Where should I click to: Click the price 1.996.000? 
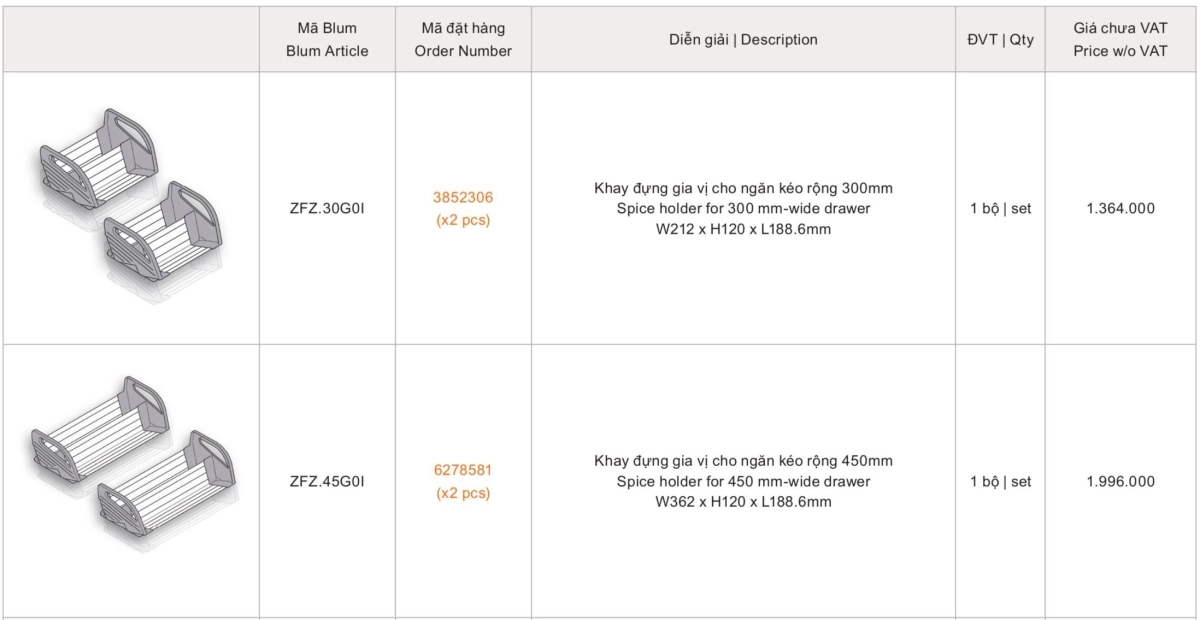click(1120, 481)
